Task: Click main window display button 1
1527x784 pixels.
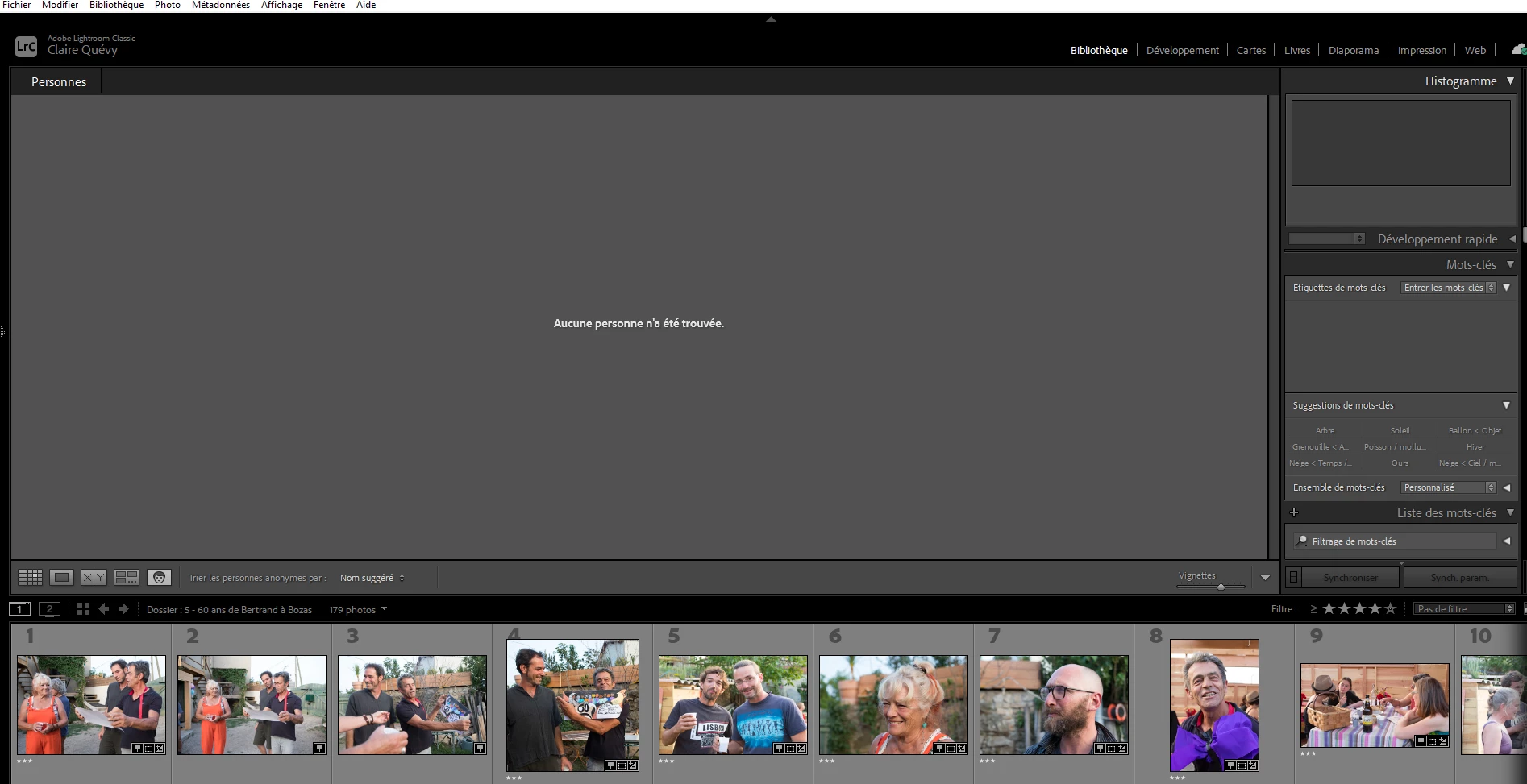Action: [x=20, y=609]
